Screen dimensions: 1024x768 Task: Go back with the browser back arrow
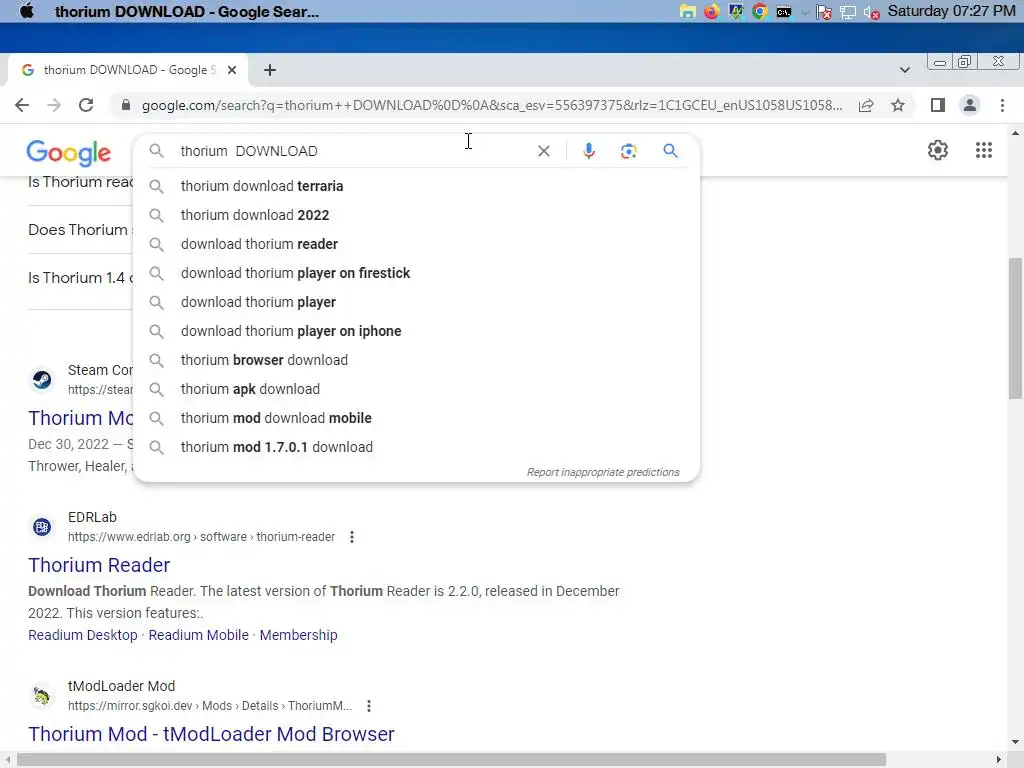[x=22, y=105]
